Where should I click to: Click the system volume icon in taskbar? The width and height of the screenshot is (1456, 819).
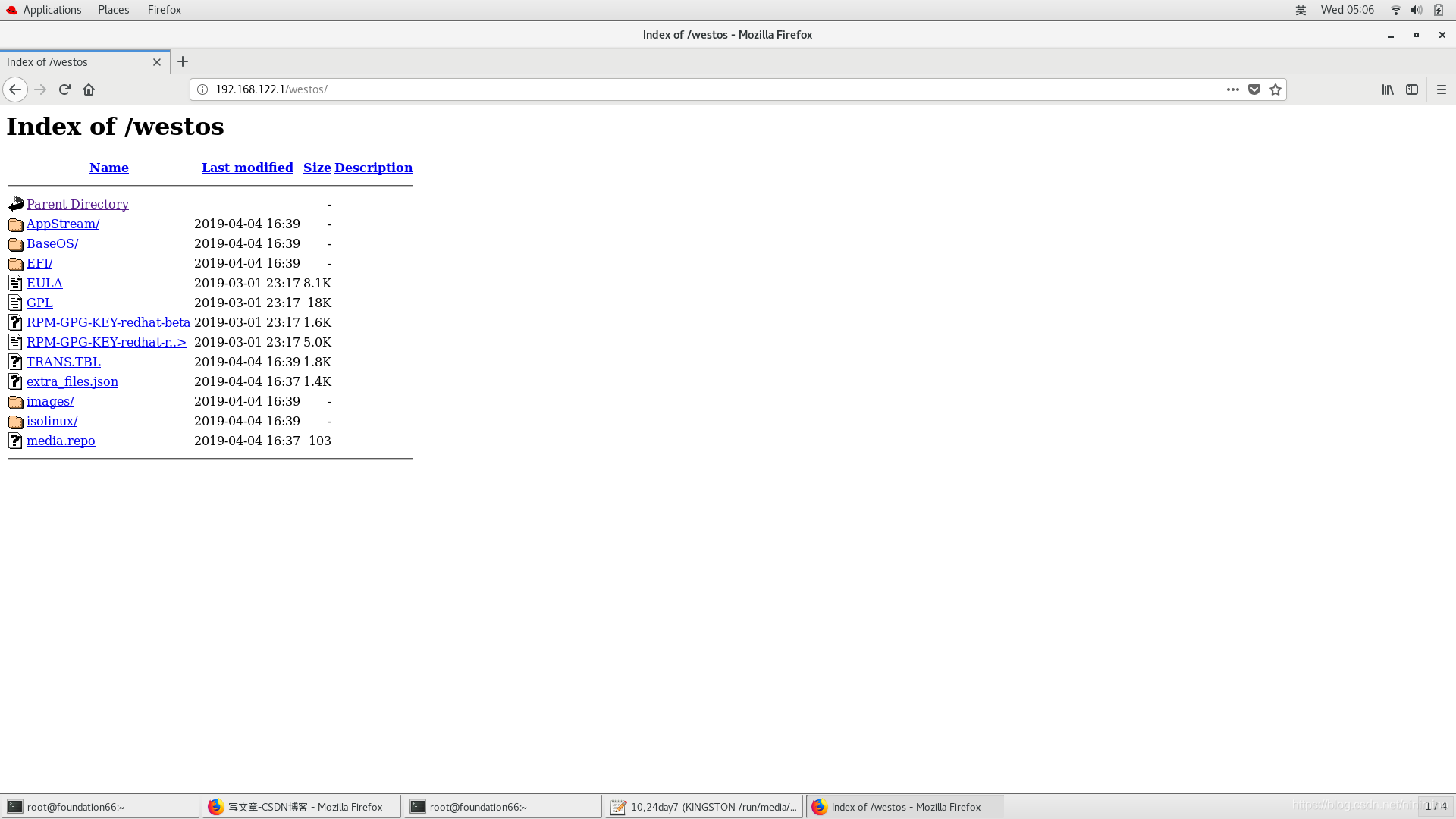pyautogui.click(x=1415, y=10)
